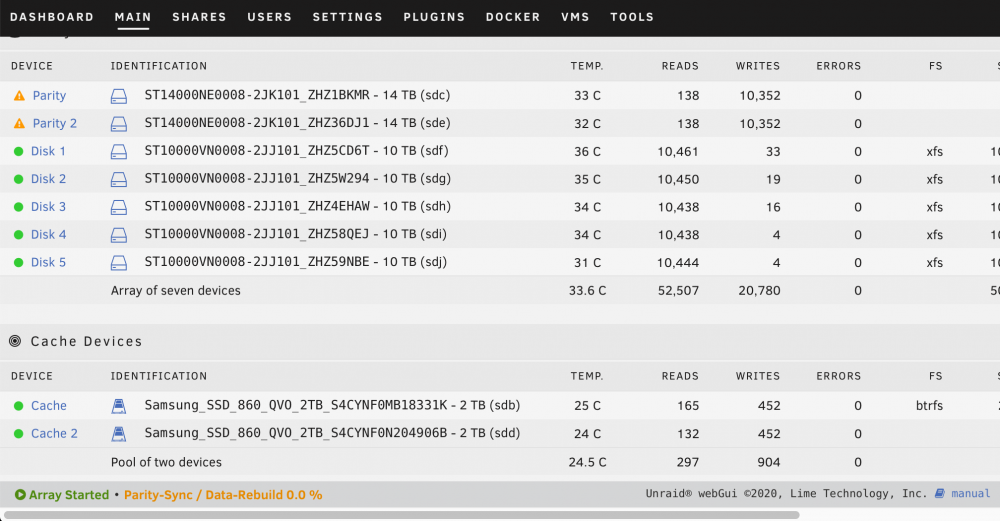This screenshot has width=1000, height=521.
Task: Open the Docker tab
Action: [513, 17]
